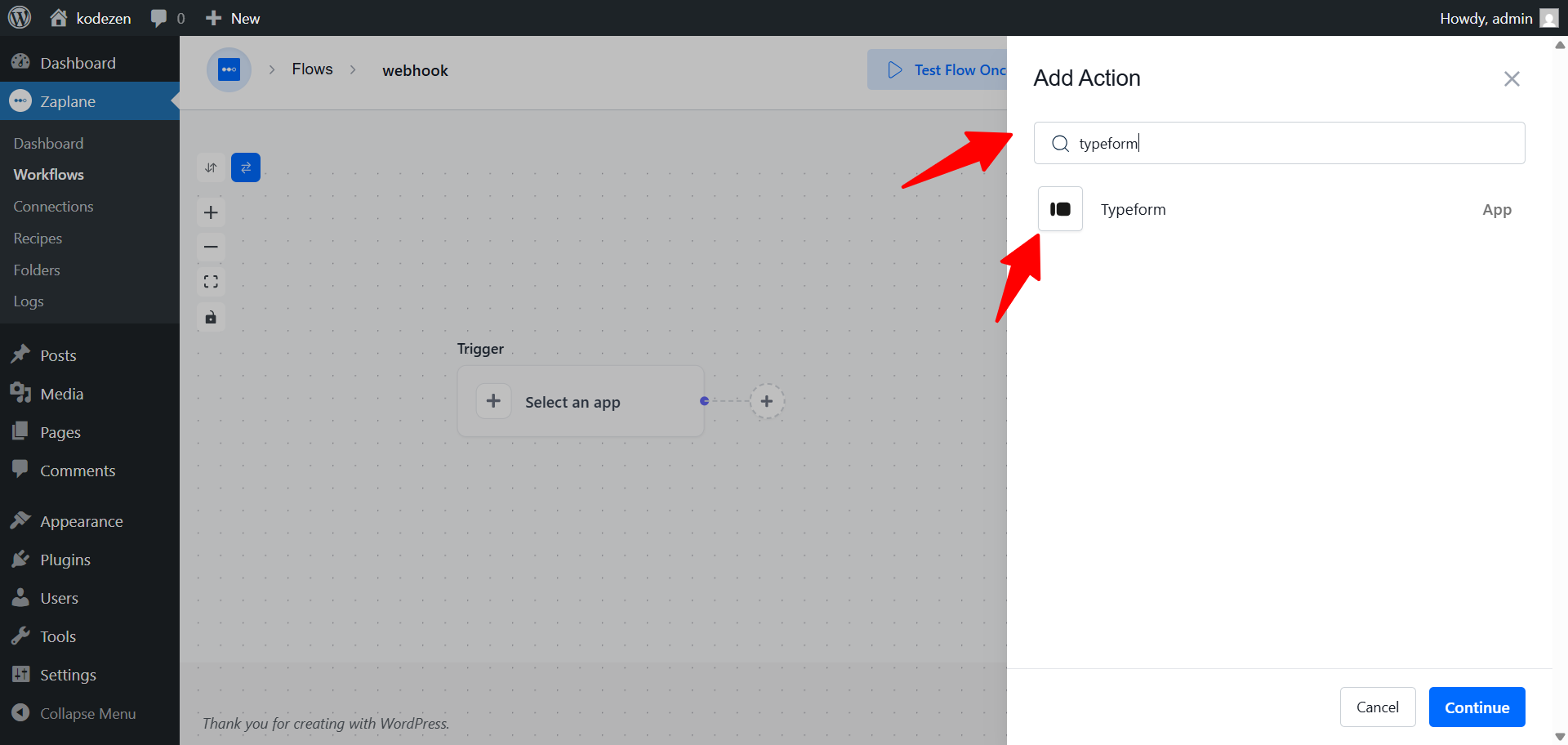This screenshot has width=1568, height=745.
Task: Open Logs submenu
Action: click(x=29, y=301)
